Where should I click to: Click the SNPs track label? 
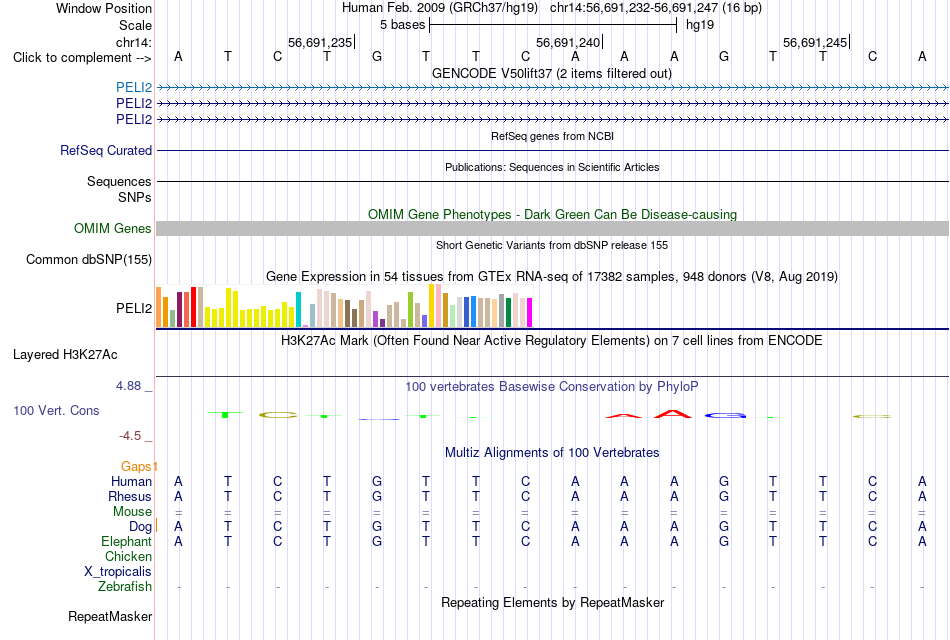(x=135, y=197)
